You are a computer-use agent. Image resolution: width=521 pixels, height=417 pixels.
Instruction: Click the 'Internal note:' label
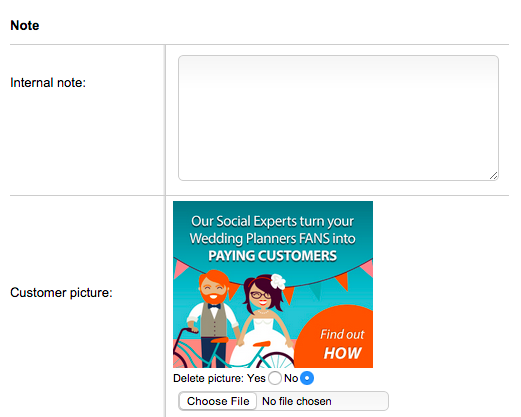coord(48,83)
